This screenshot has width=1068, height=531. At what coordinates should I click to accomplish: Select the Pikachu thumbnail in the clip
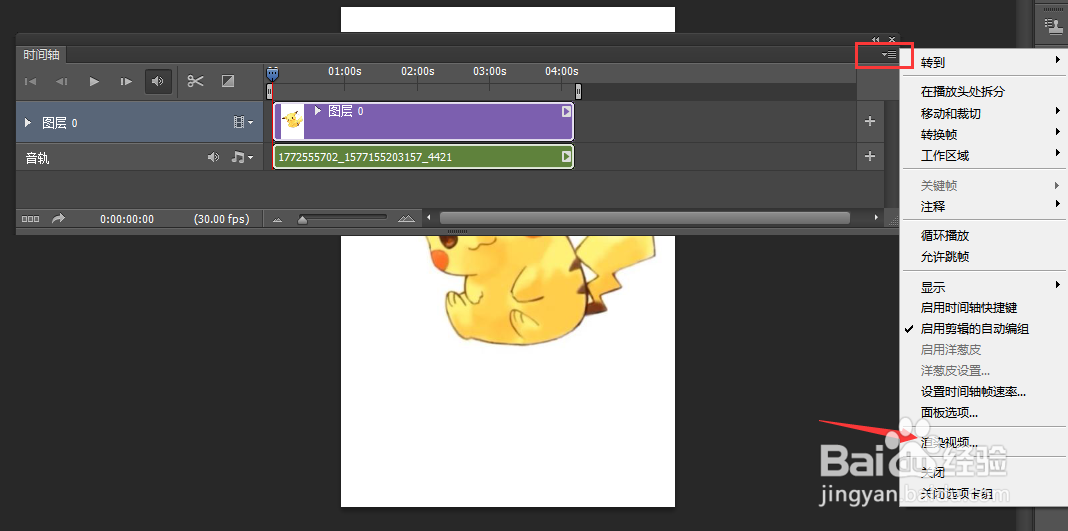pyautogui.click(x=292, y=121)
